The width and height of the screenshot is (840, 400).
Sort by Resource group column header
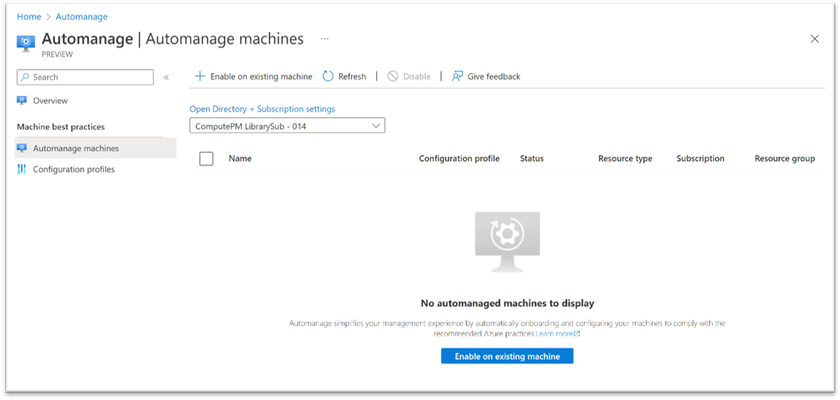785,159
